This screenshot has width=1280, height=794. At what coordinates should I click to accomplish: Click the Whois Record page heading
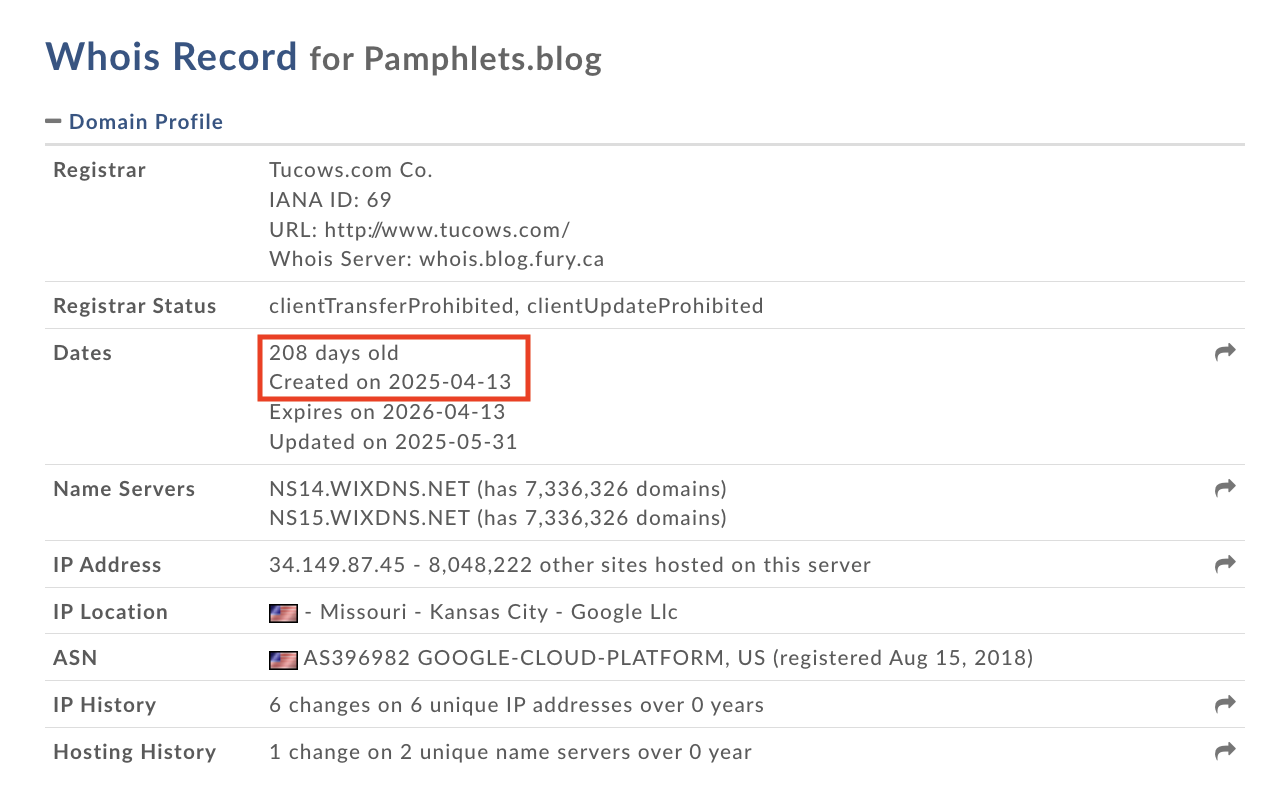172,56
